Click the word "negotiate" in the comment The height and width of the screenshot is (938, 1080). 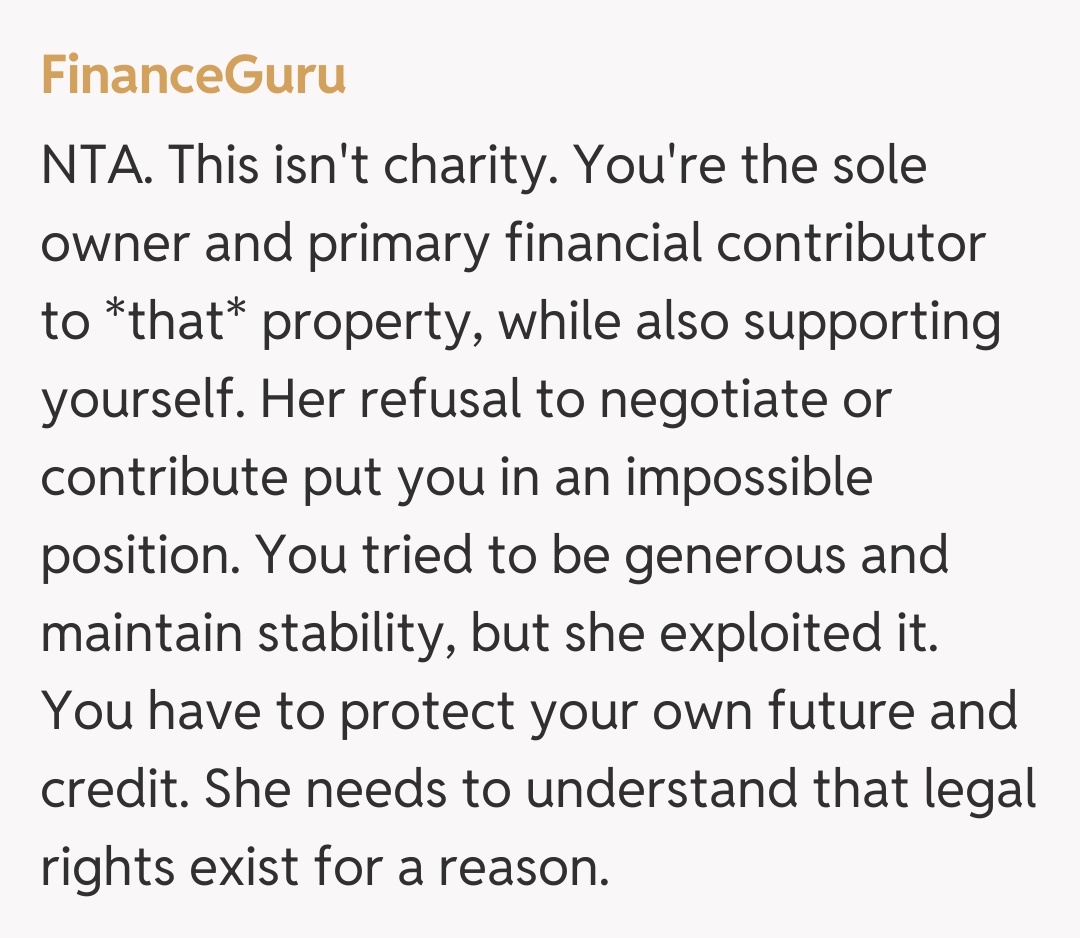click(714, 401)
